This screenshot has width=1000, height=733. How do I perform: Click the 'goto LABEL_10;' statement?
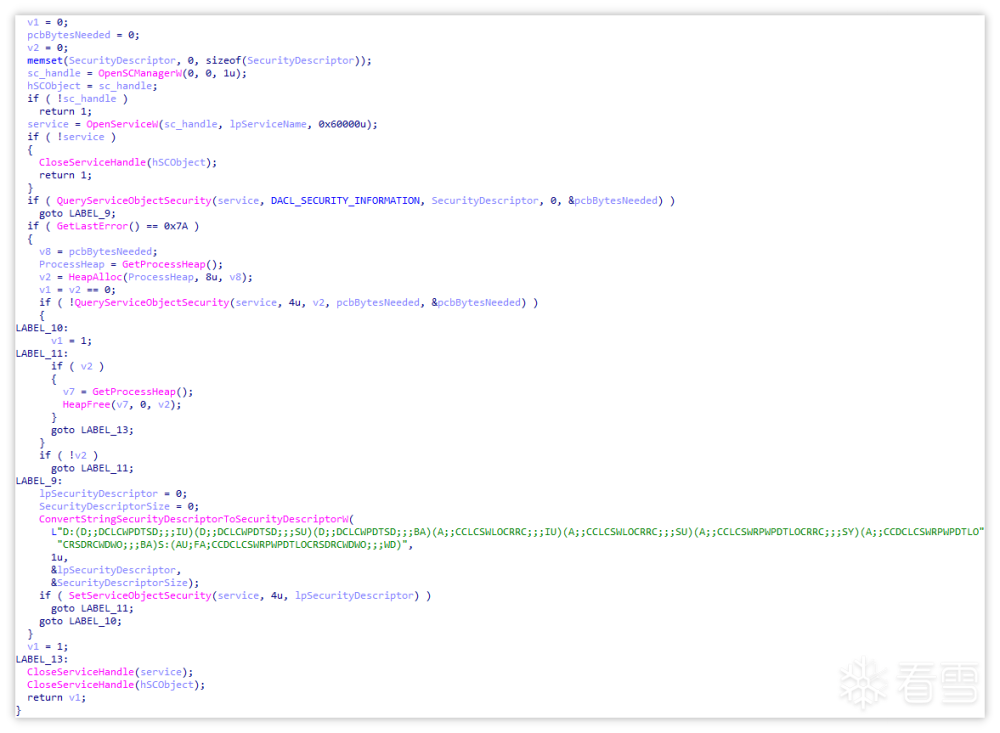click(x=80, y=621)
